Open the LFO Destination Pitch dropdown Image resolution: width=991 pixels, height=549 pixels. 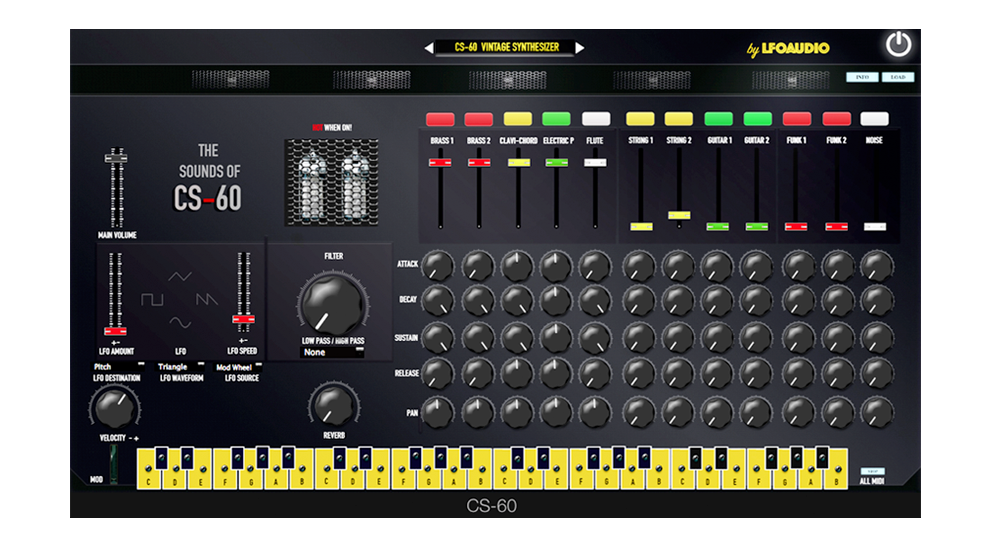(118, 366)
